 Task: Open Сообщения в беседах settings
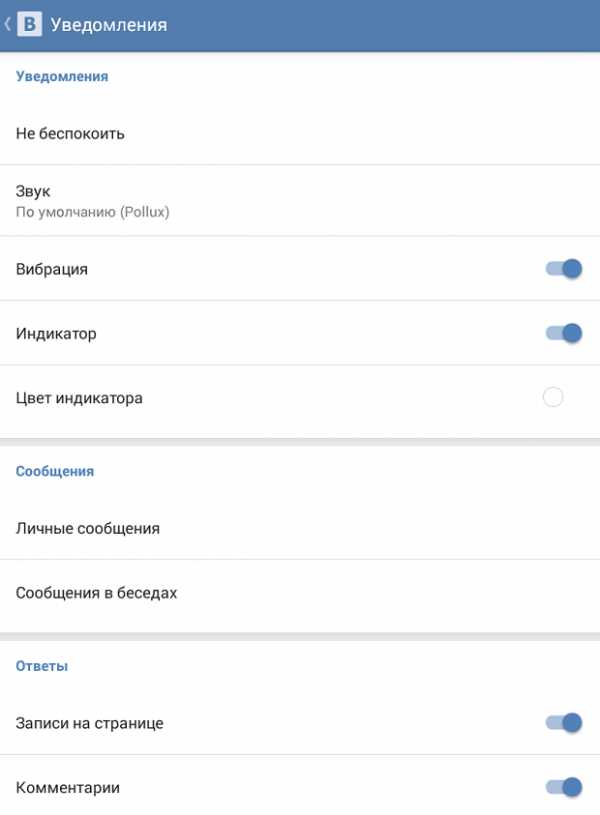[96, 593]
